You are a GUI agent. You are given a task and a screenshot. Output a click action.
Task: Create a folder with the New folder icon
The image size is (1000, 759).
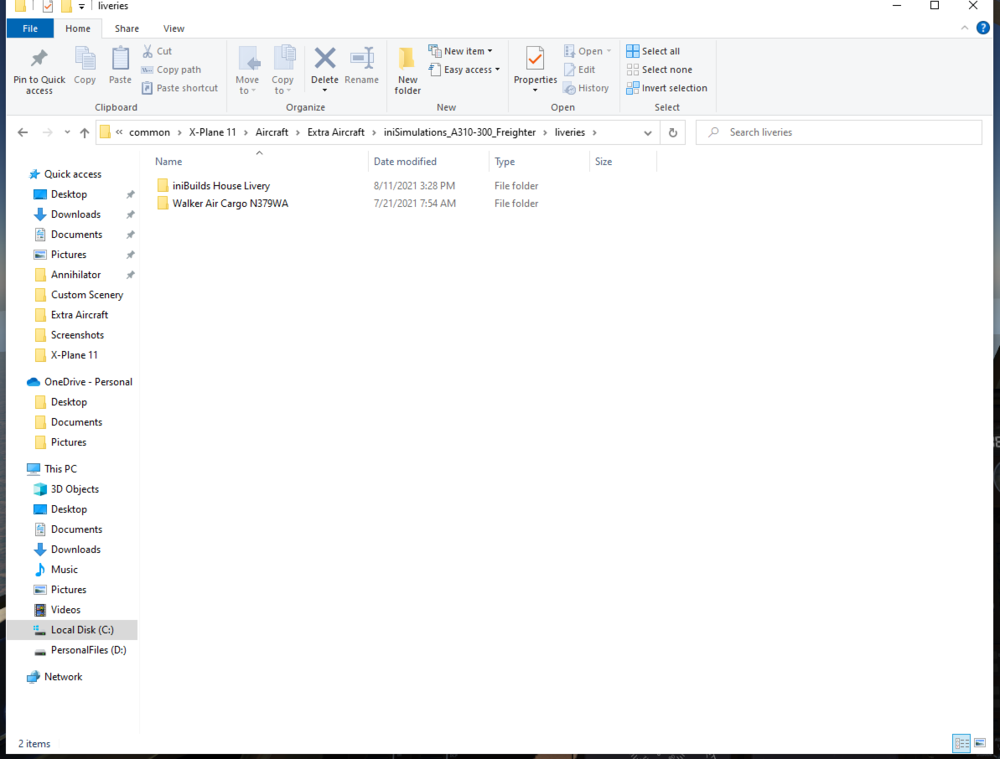(406, 67)
